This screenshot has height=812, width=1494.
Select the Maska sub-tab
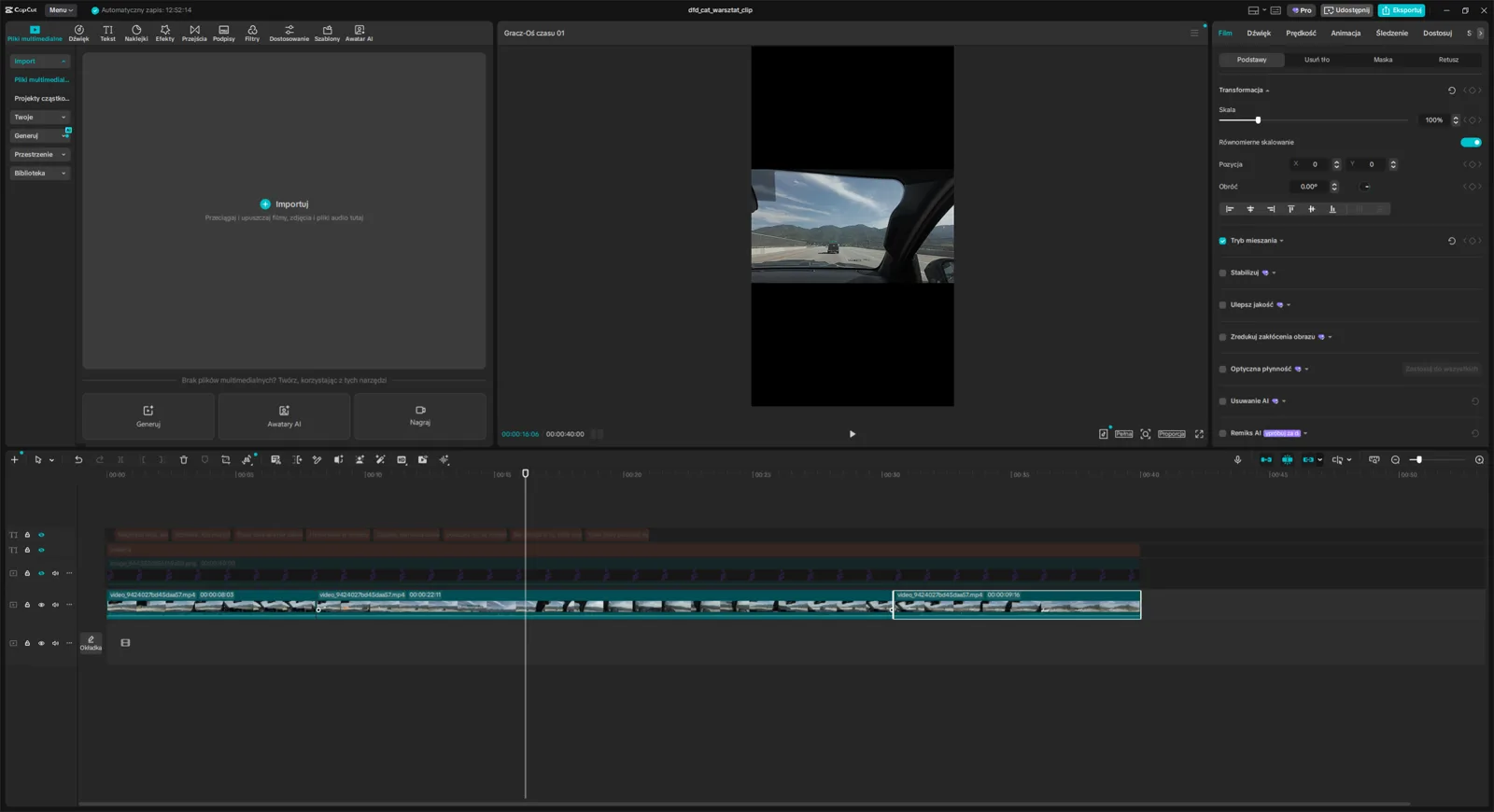coord(1383,60)
